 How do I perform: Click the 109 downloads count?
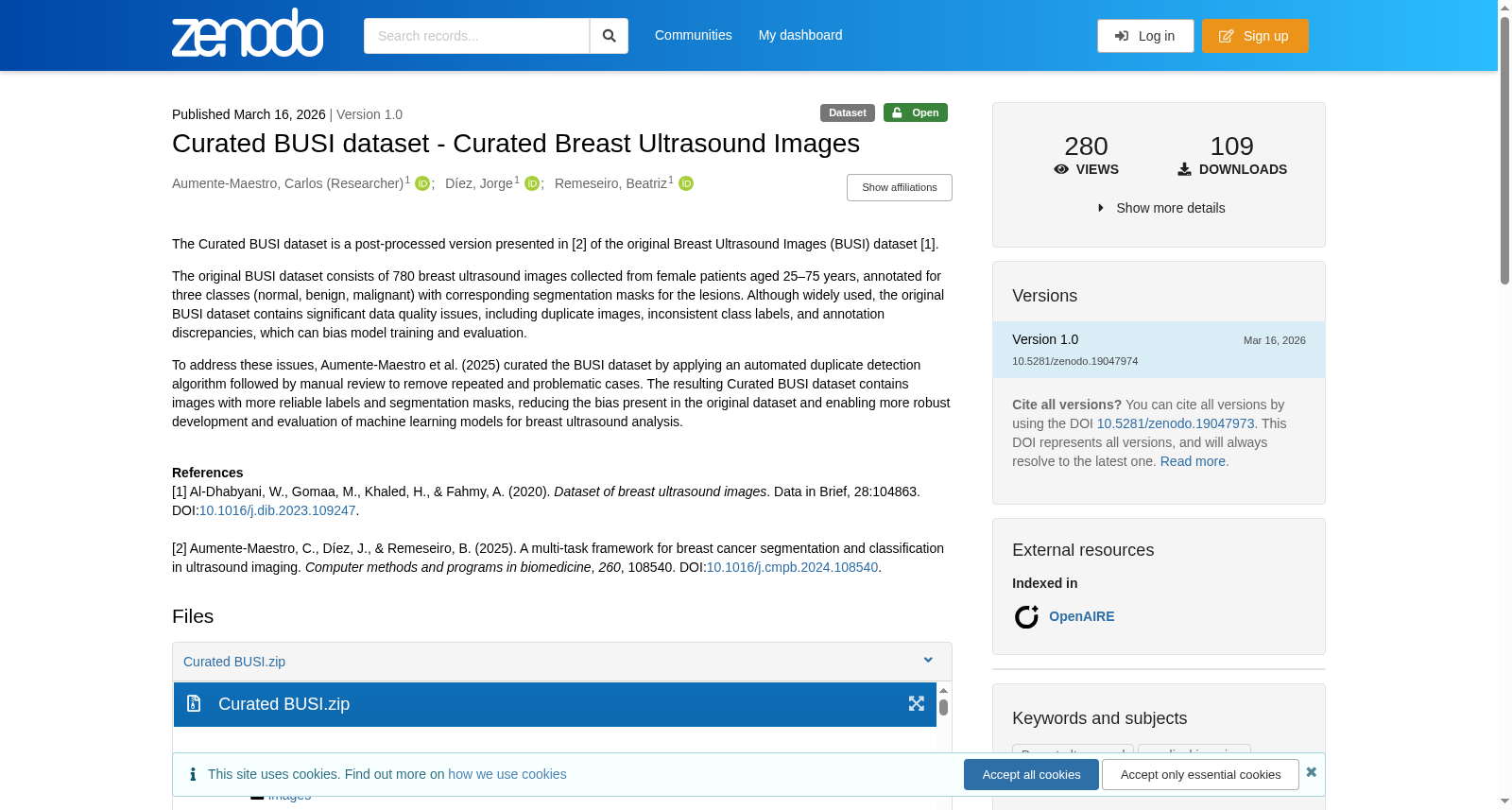[1232, 146]
